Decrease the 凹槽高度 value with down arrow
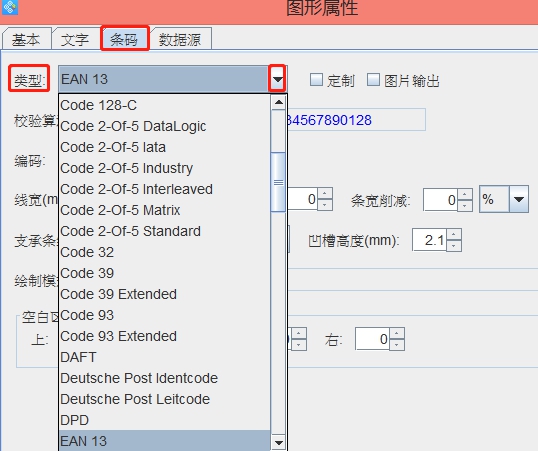The height and width of the screenshot is (451, 538). (454, 245)
